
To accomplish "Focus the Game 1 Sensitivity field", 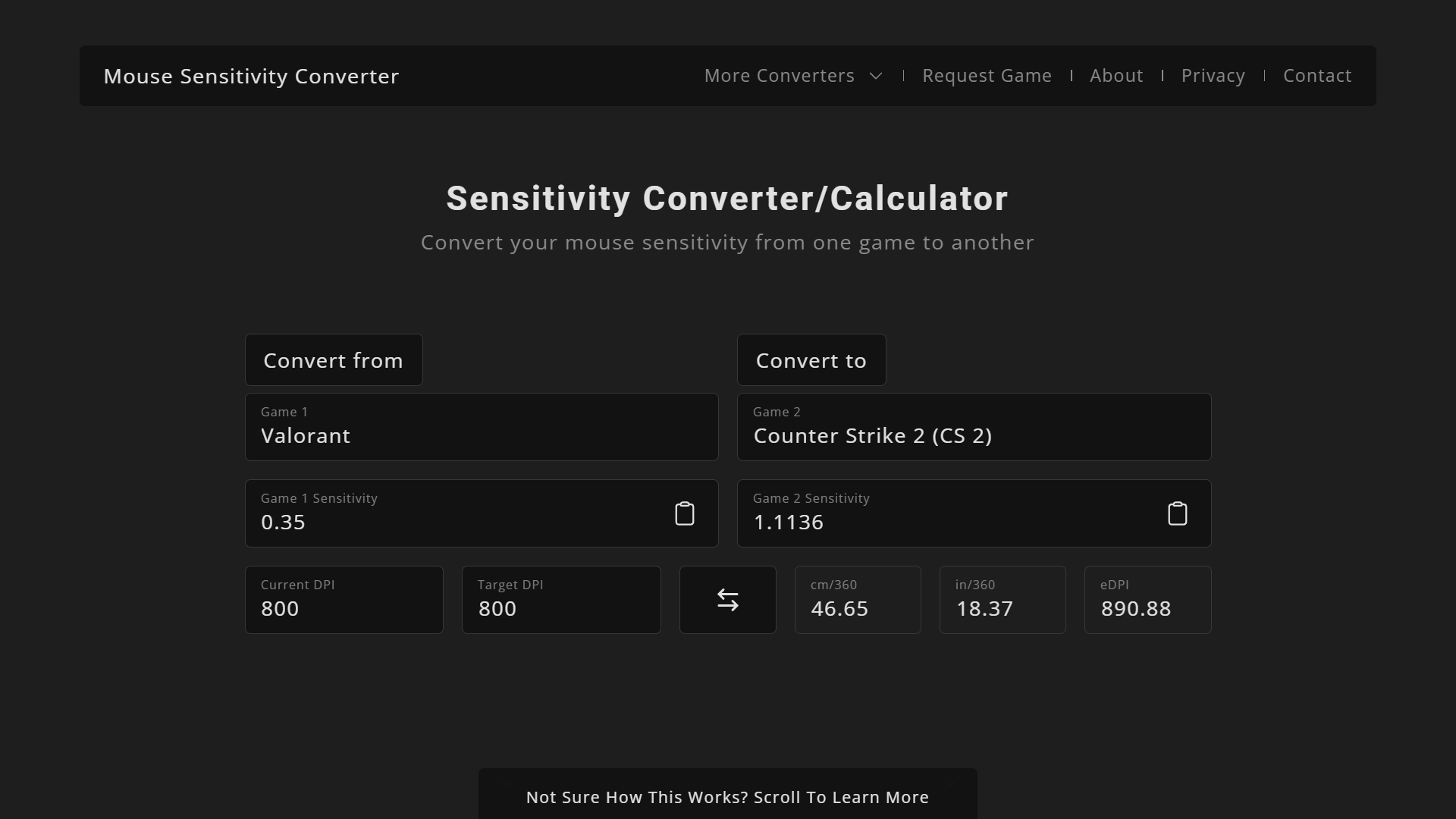I will pyautogui.click(x=455, y=521).
